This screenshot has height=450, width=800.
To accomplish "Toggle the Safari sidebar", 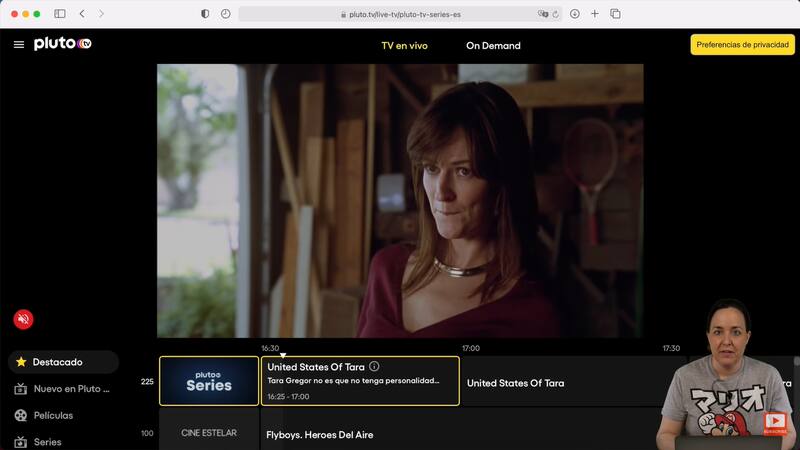I will pyautogui.click(x=60, y=14).
